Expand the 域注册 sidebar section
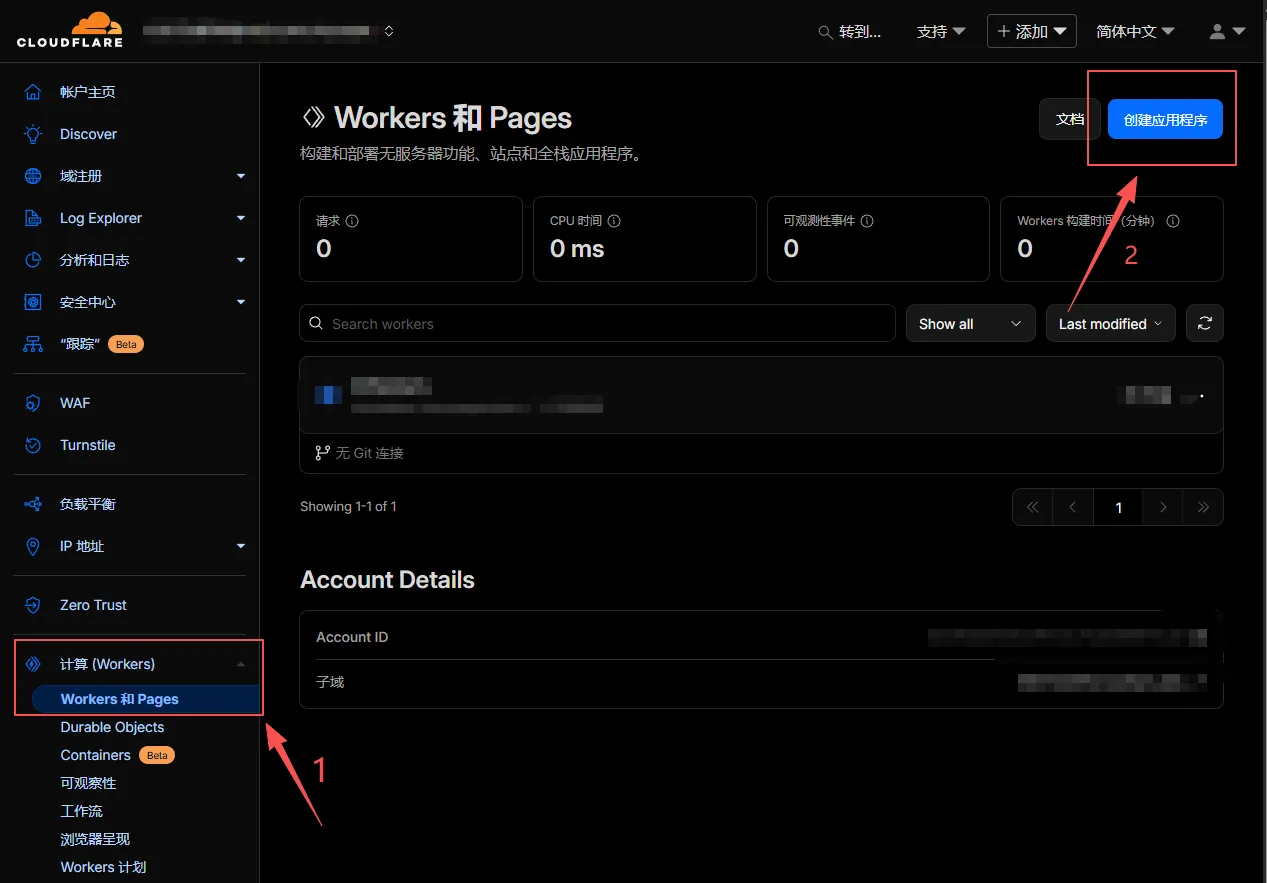Screen dimensions: 1267x883 click(x=240, y=176)
